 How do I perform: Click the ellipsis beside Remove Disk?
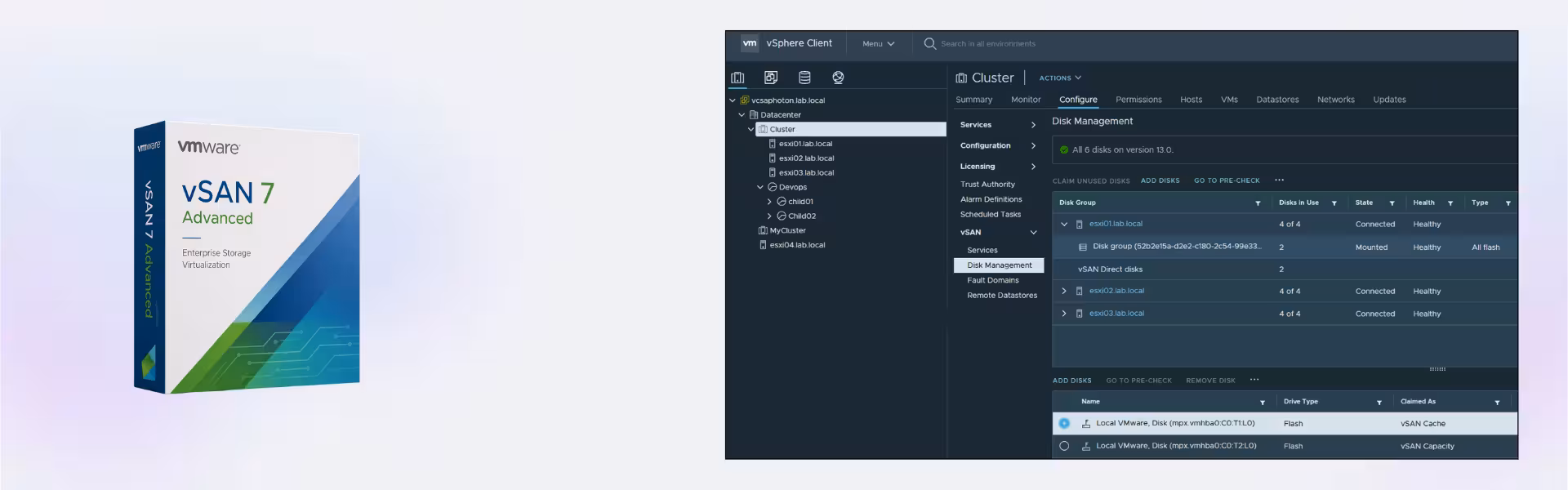(1254, 379)
